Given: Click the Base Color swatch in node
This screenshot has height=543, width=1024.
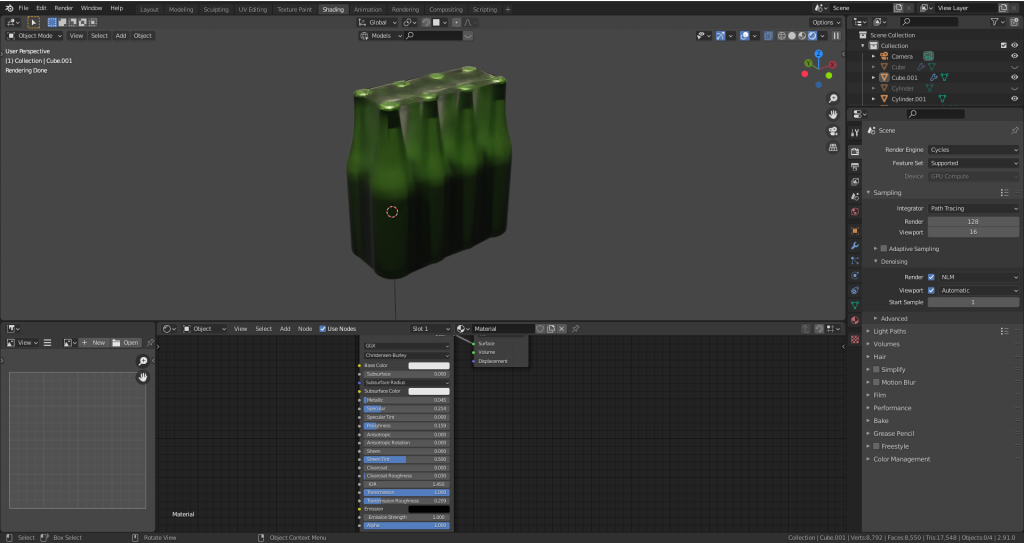Looking at the screenshot, I should [x=428, y=366].
